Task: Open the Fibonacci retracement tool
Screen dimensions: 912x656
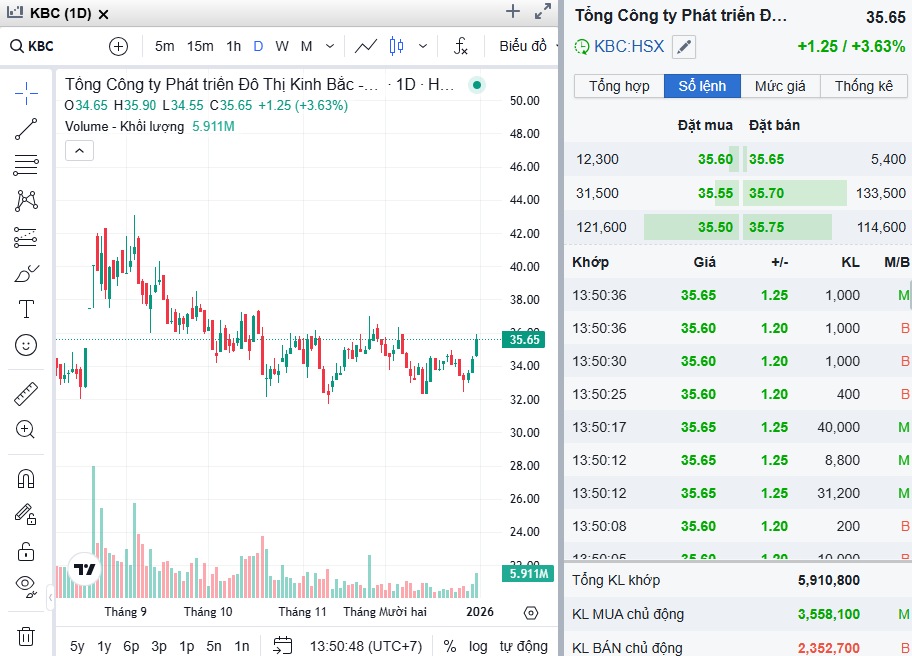Action: tap(27, 165)
